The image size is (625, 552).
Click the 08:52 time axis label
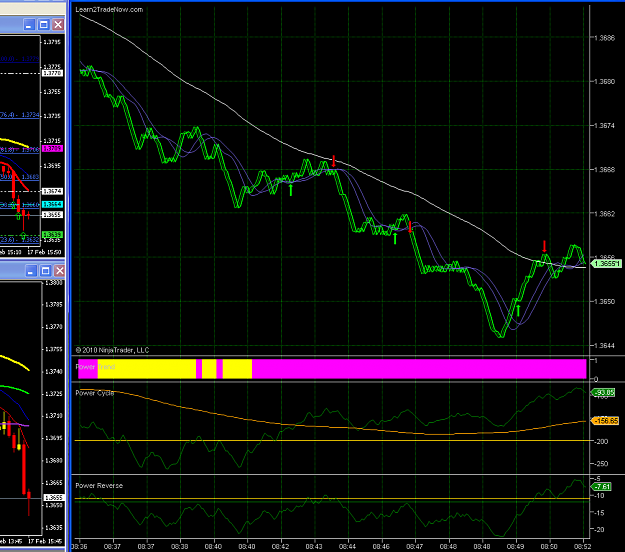click(583, 546)
